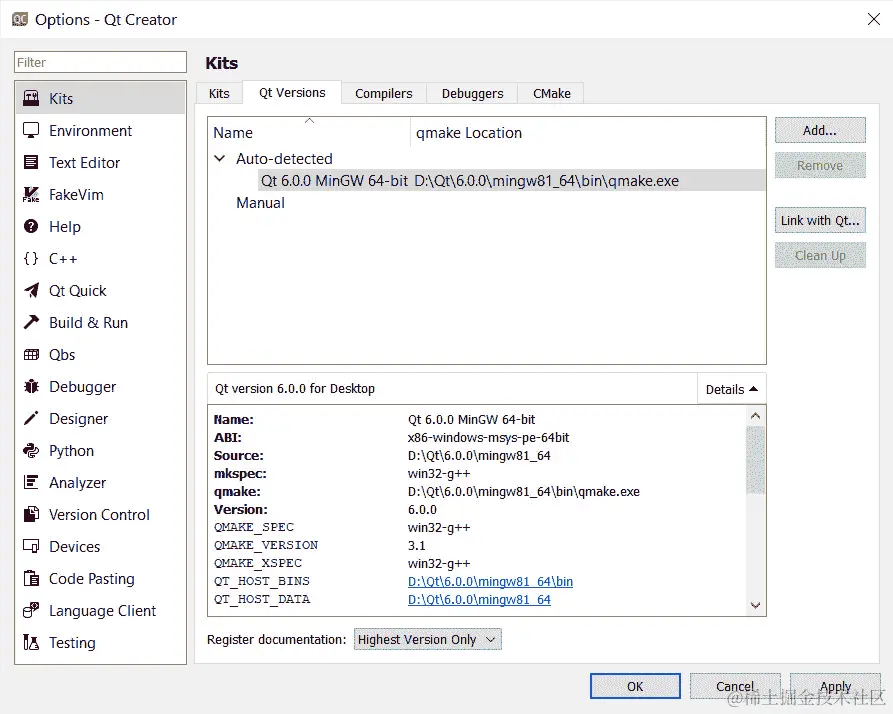Switch to the Kits tab

coord(219,93)
